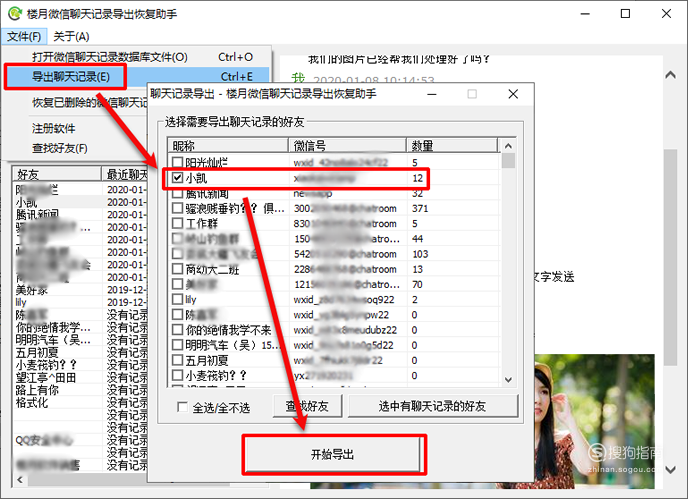Click 选中有聊天记录的好友 button

pos(433,406)
